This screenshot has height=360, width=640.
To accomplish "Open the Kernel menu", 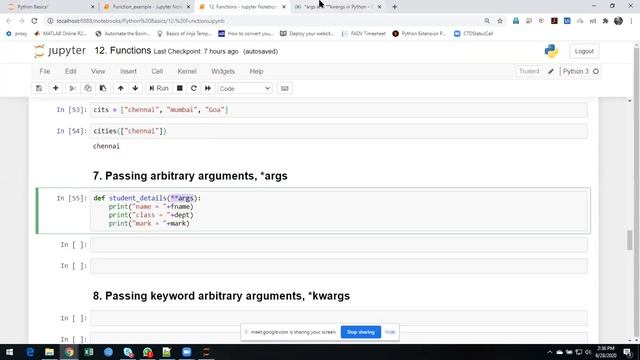I will (x=187, y=71).
